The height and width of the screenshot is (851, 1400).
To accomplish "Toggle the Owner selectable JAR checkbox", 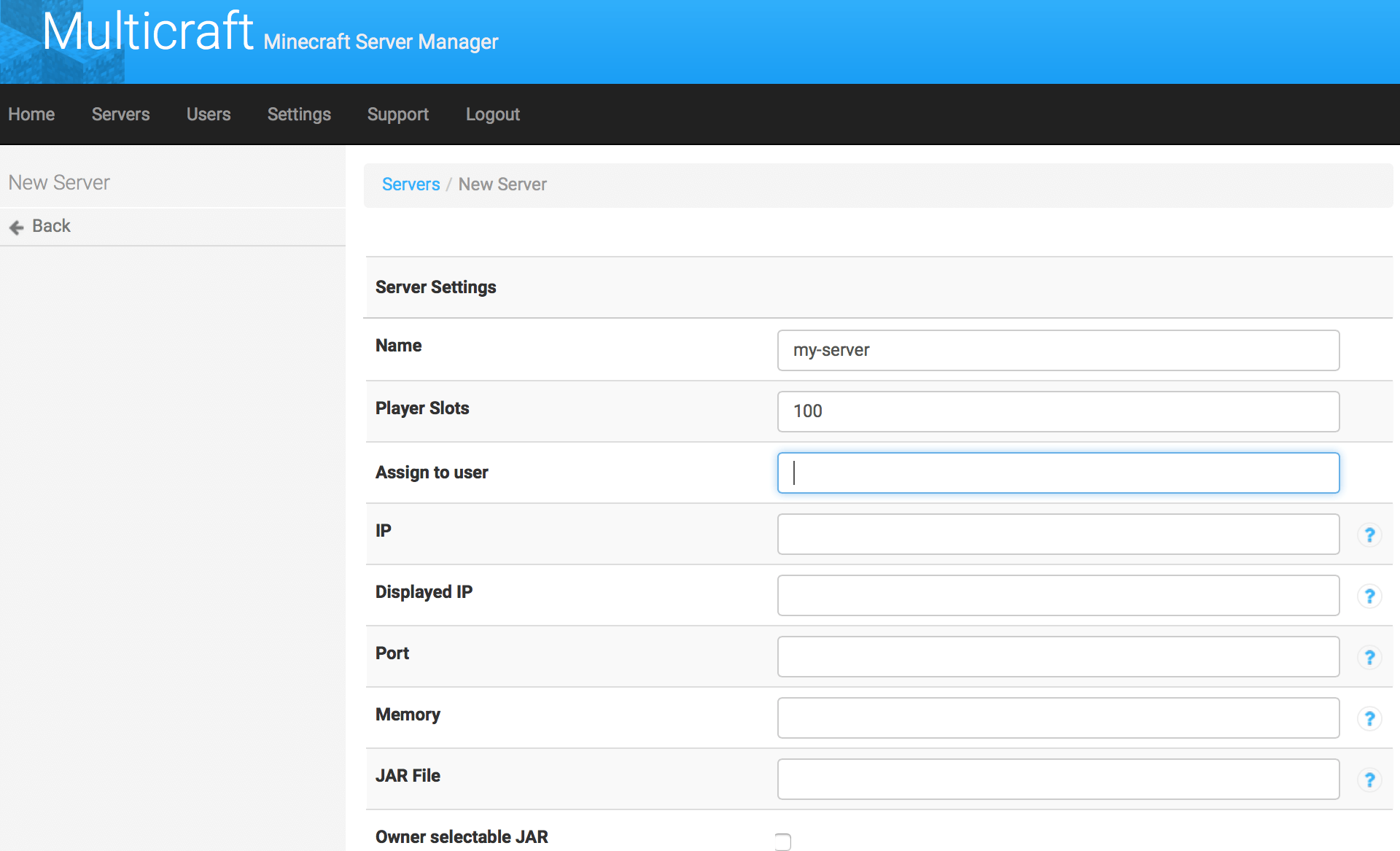I will point(782,842).
